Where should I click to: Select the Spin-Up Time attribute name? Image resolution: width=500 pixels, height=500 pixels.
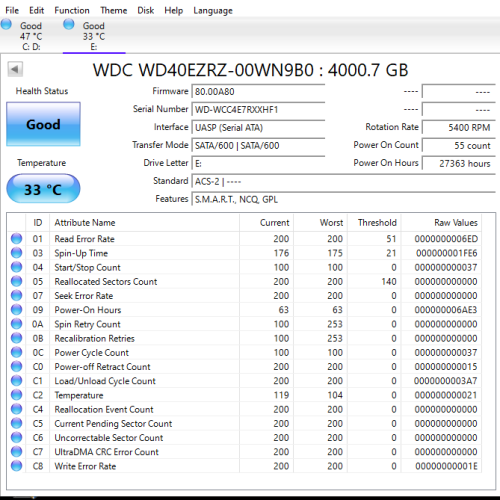pos(81,253)
